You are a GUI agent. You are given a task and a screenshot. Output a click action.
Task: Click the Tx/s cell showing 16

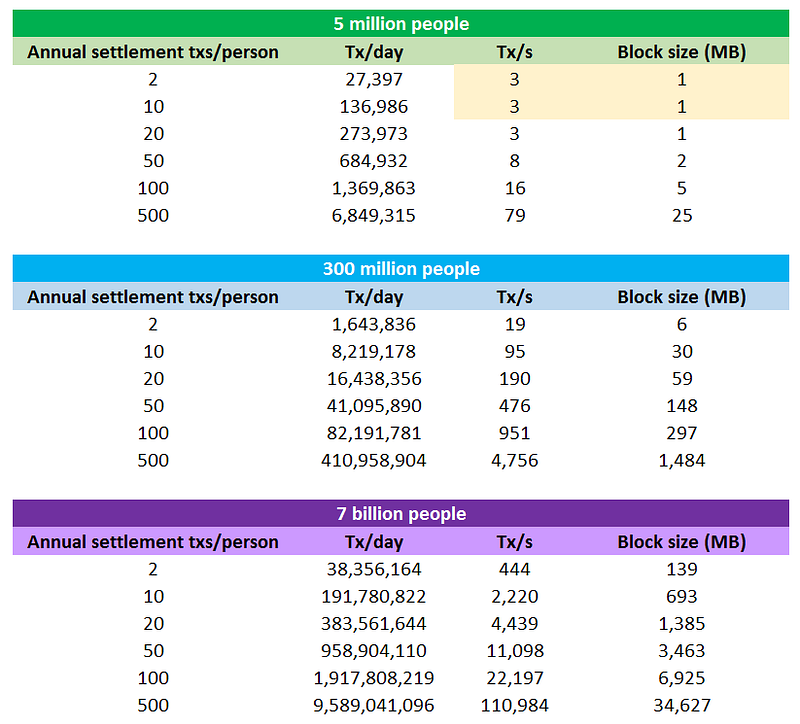pyautogui.click(x=514, y=188)
